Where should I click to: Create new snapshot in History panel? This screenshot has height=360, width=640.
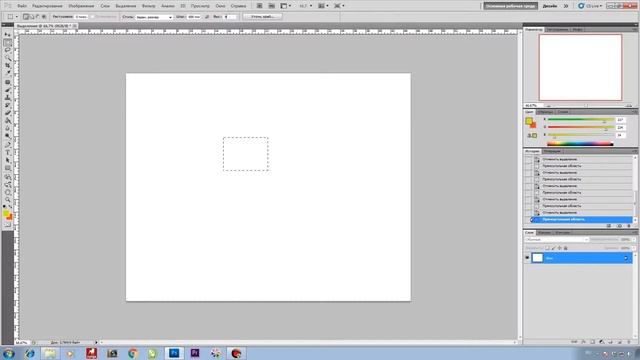(620, 226)
